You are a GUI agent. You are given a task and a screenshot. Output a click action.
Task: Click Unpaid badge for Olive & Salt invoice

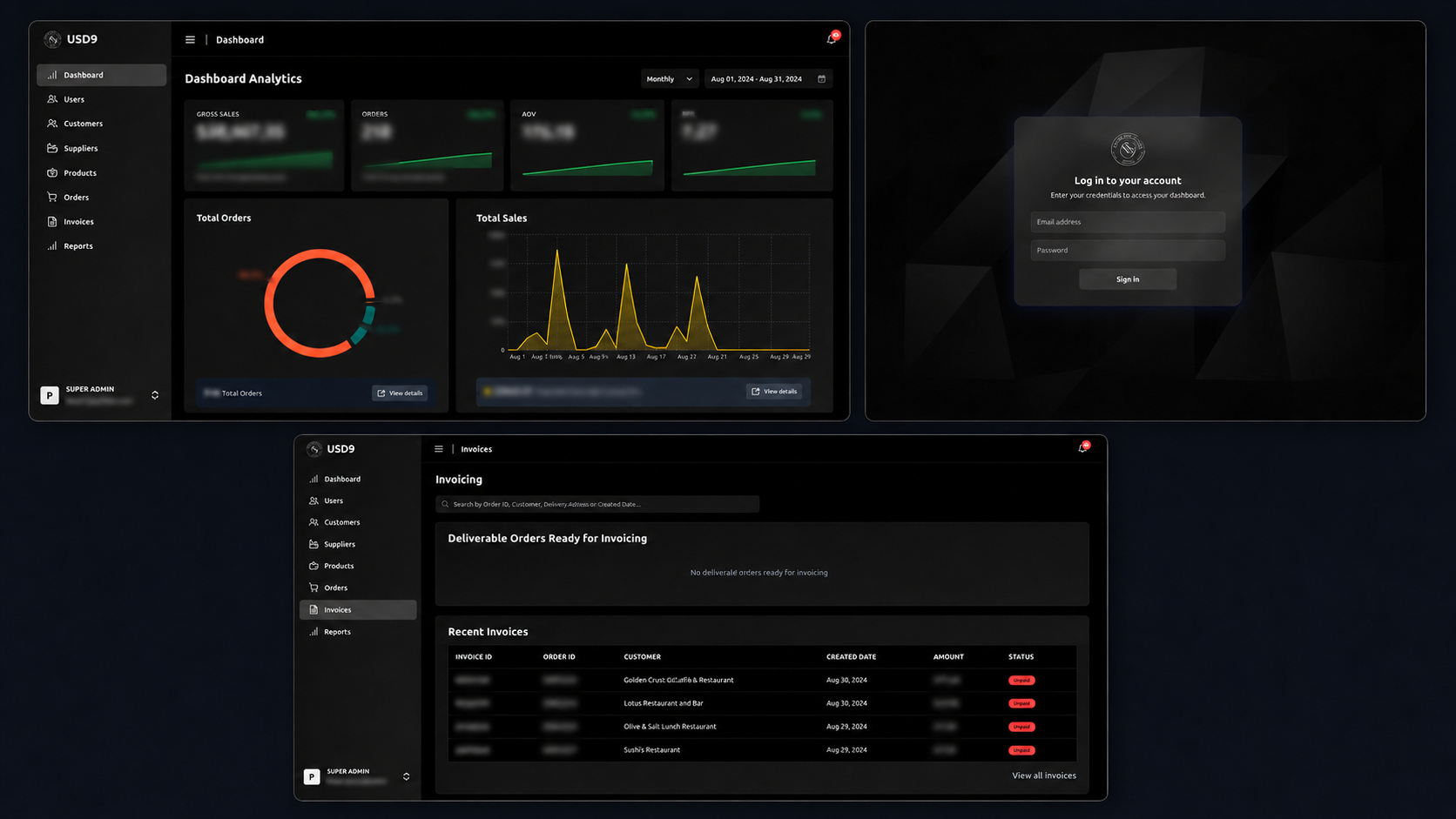(x=1021, y=727)
